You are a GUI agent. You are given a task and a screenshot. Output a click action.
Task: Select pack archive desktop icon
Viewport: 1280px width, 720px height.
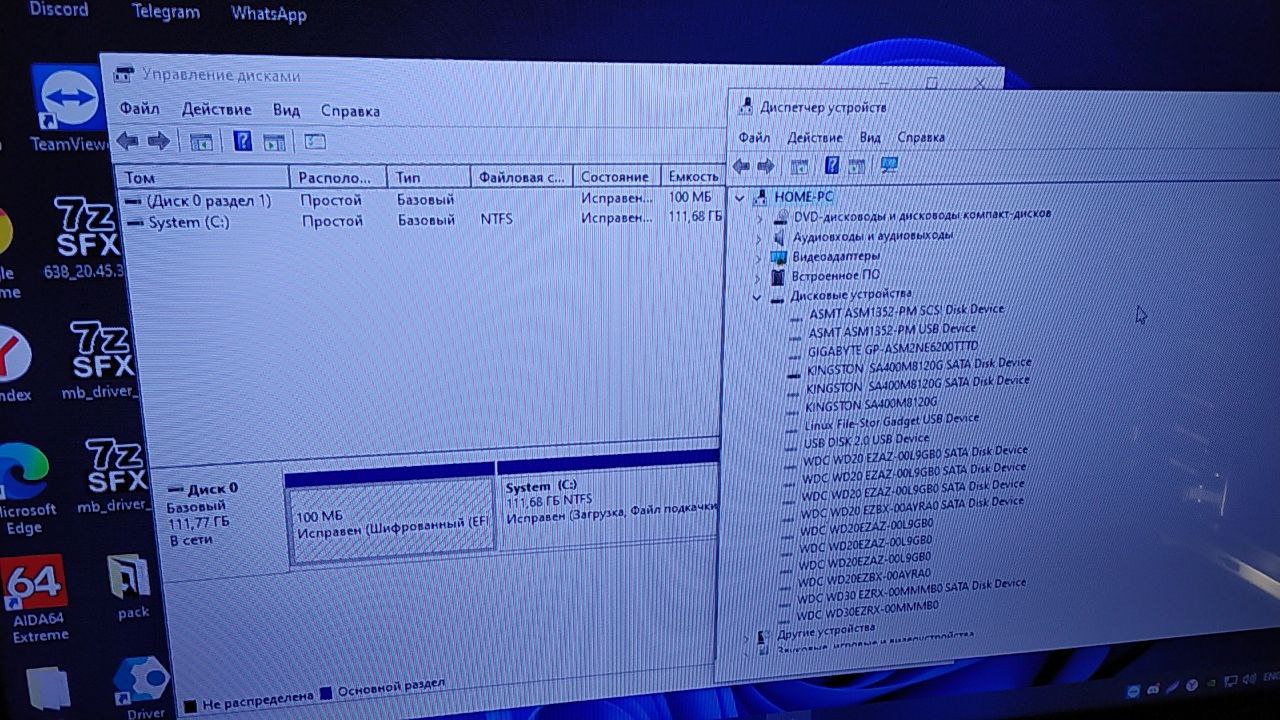[130, 587]
